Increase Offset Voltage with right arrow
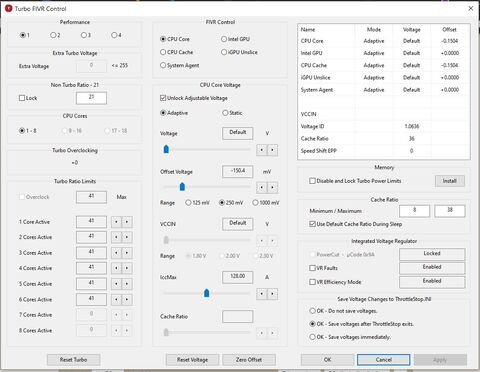480x372 pixels. point(272,187)
